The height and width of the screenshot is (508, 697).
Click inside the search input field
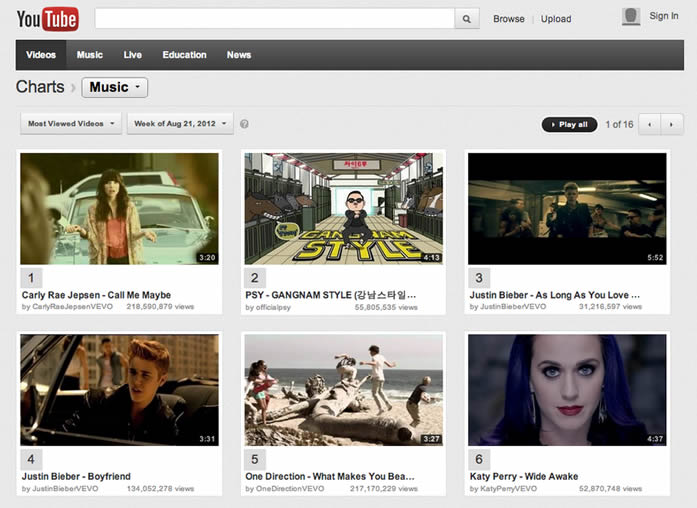(x=275, y=19)
